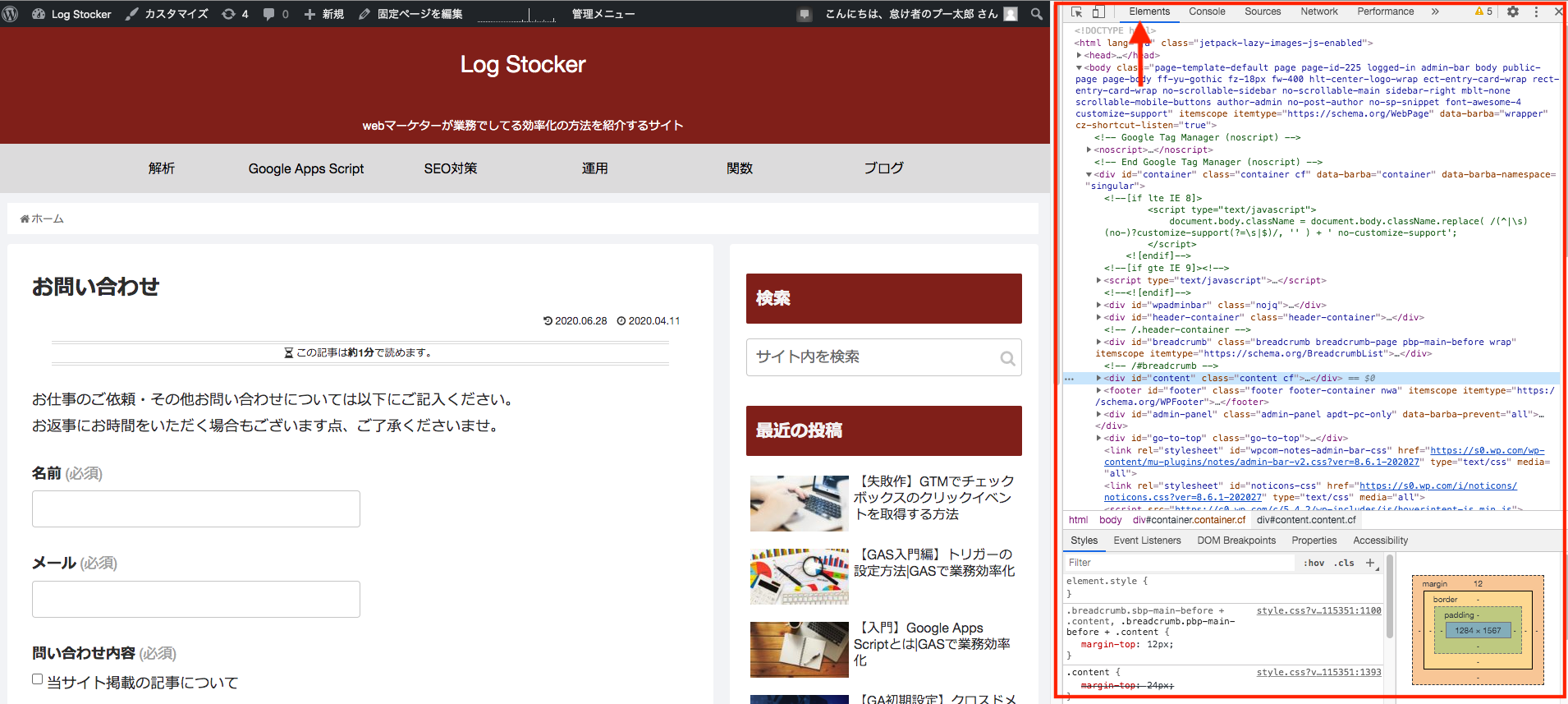Switch to DOM Breakpoints pane tab

[x=1236, y=541]
